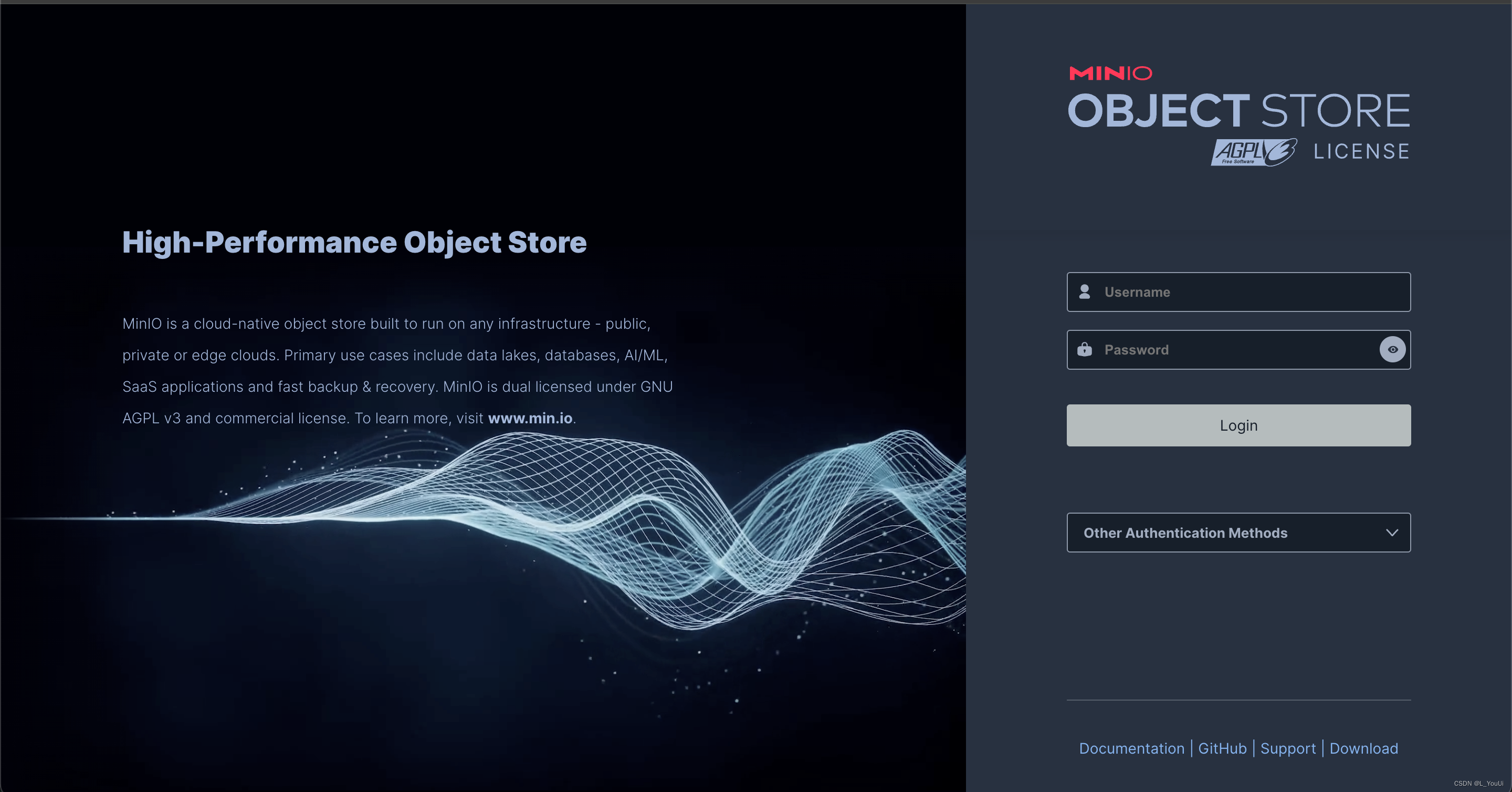Click High-Performance Object Store heading
The height and width of the screenshot is (792, 1512).
tap(354, 243)
